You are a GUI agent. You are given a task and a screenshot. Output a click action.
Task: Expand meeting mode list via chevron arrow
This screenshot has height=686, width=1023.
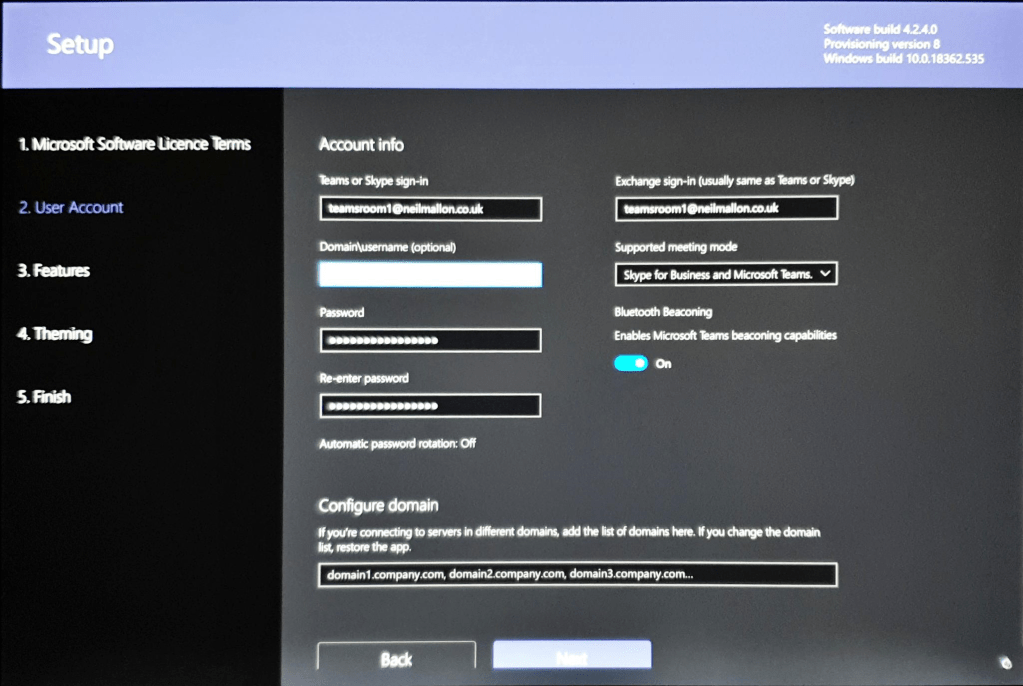(825, 274)
